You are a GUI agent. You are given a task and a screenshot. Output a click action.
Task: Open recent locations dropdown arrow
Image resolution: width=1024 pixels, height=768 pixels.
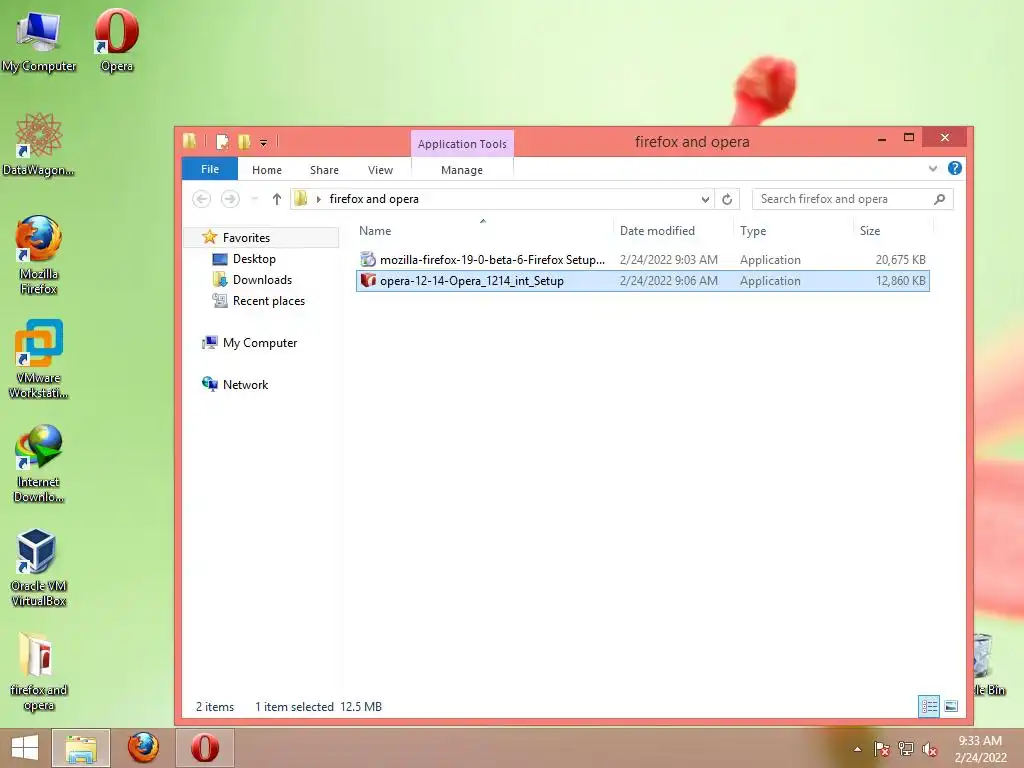(x=255, y=199)
